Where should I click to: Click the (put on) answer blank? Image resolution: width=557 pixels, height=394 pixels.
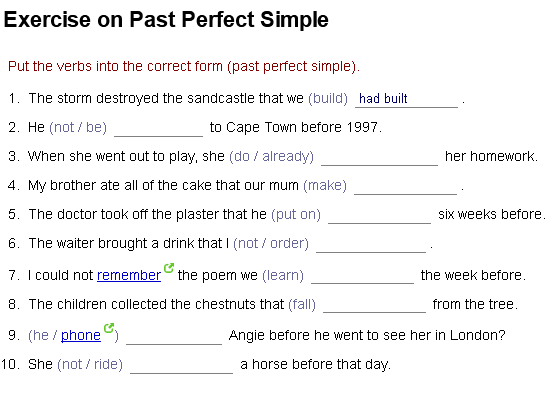(x=379, y=215)
